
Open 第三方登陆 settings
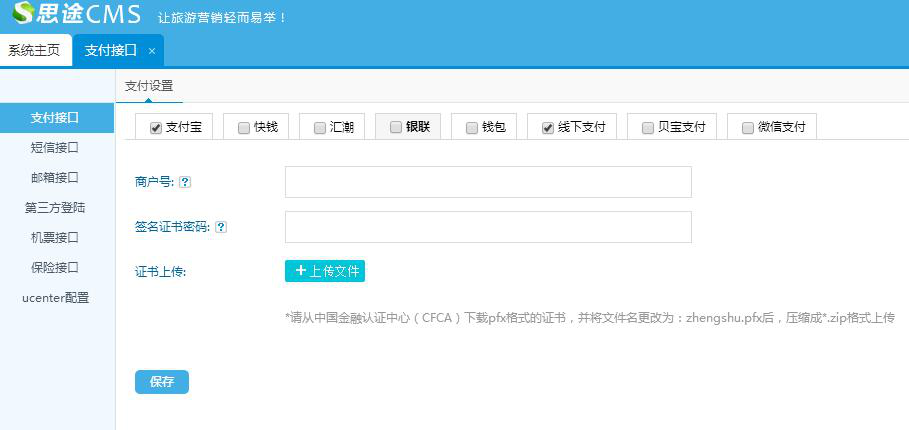[55, 208]
